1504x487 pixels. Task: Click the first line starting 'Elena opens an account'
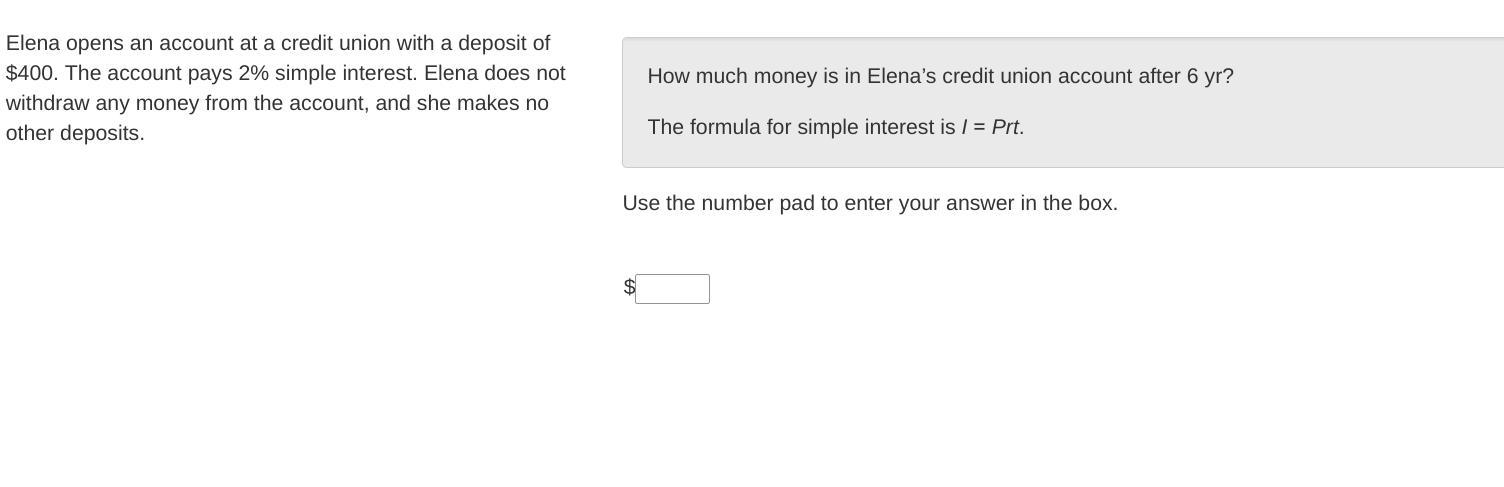278,43
